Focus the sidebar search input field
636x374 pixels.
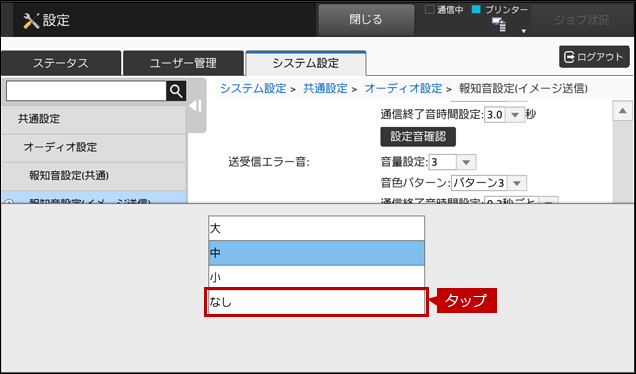86,91
